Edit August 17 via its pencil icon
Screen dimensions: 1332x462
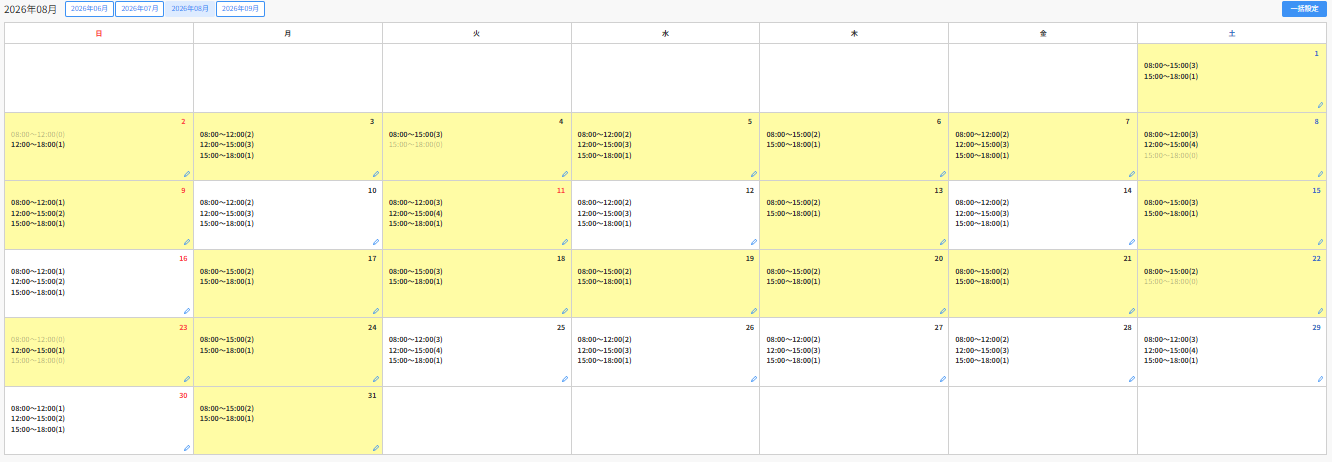(376, 310)
